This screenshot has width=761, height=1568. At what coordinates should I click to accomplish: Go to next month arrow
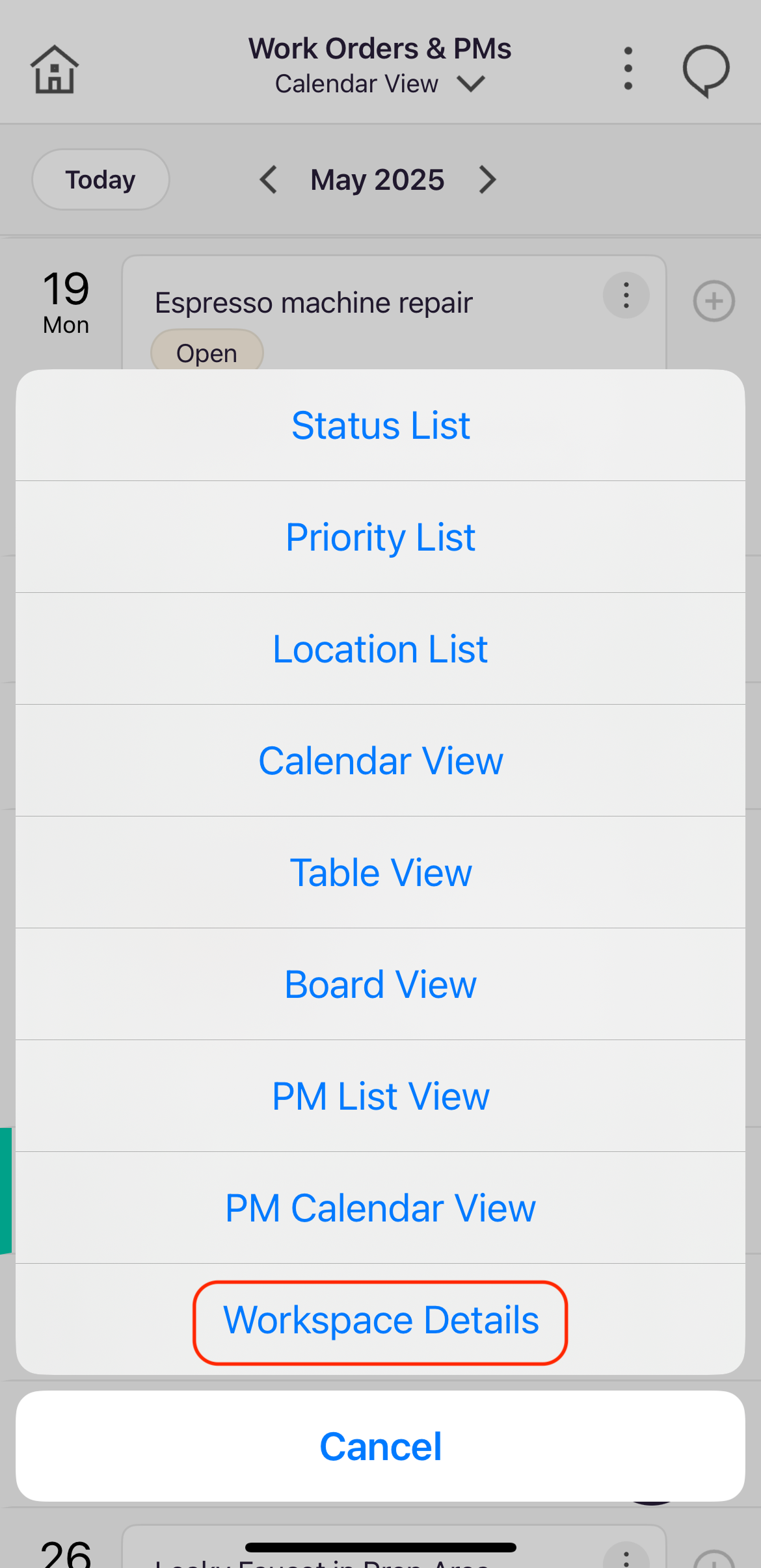click(x=487, y=179)
